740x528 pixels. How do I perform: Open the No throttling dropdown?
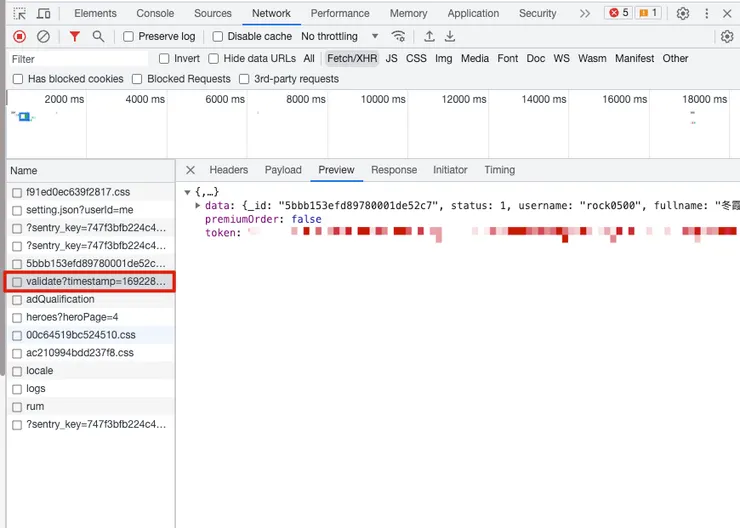point(340,36)
